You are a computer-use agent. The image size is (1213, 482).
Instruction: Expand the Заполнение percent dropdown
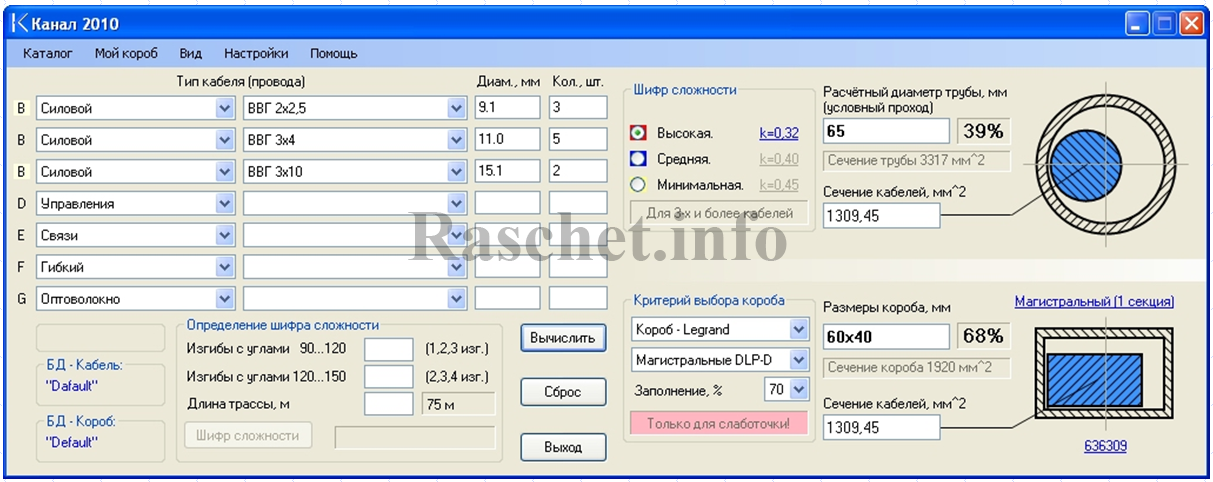coord(798,390)
